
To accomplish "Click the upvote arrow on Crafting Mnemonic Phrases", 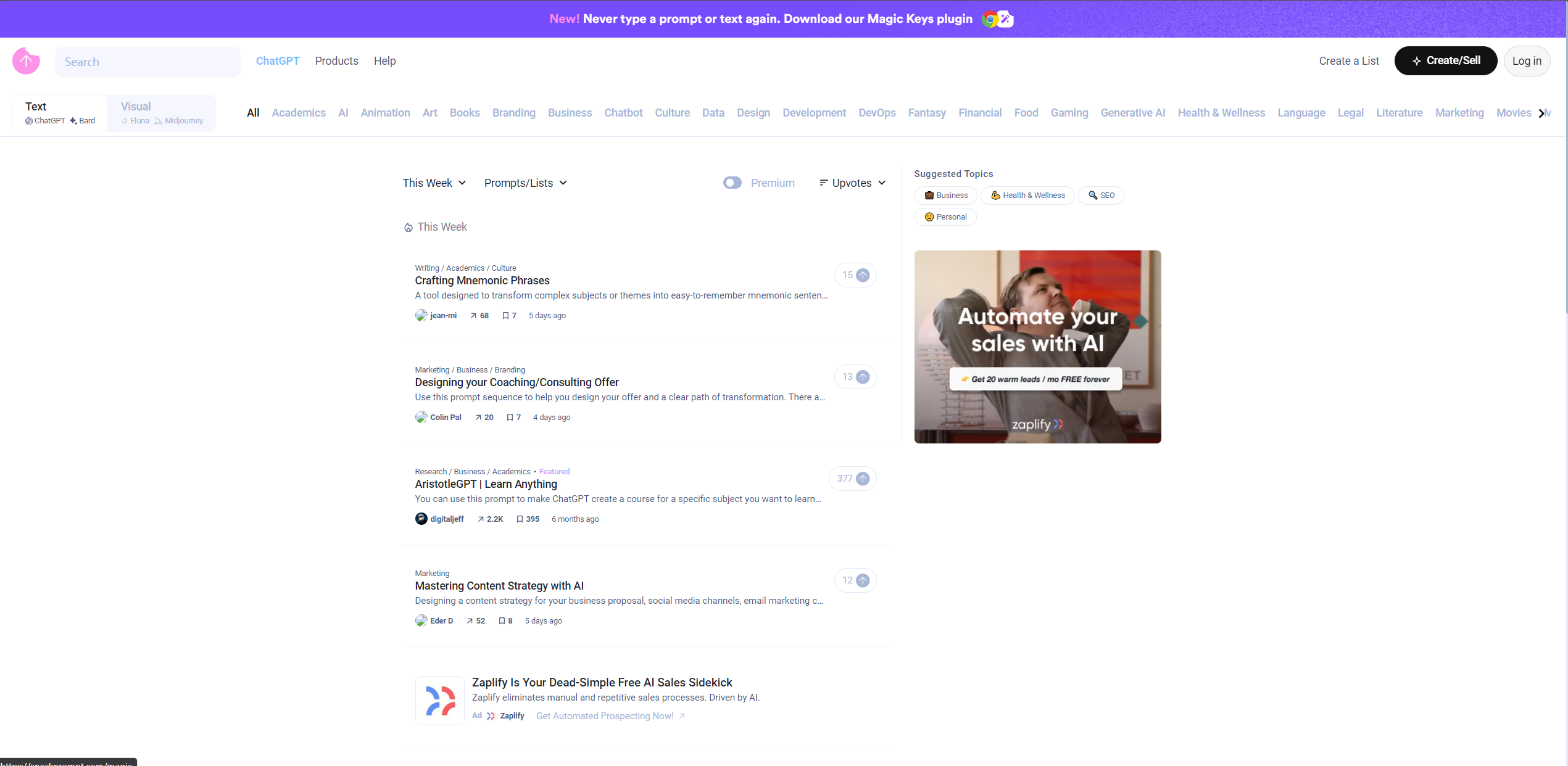I will pyautogui.click(x=863, y=275).
